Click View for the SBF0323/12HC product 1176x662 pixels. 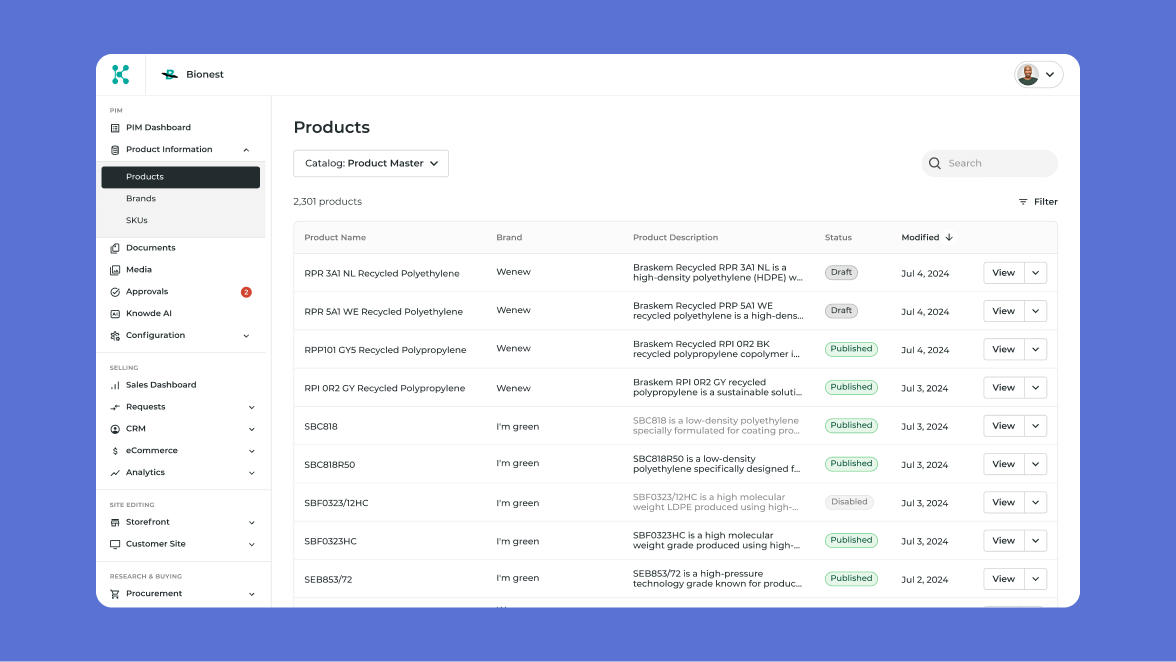tap(1003, 503)
